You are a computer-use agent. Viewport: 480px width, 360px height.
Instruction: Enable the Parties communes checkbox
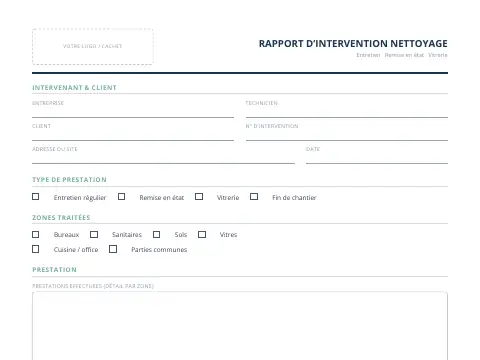pos(113,249)
